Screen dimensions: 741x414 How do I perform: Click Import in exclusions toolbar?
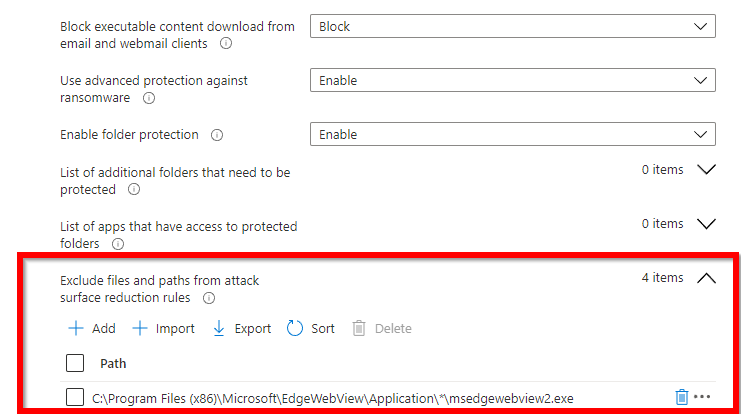pyautogui.click(x=164, y=328)
